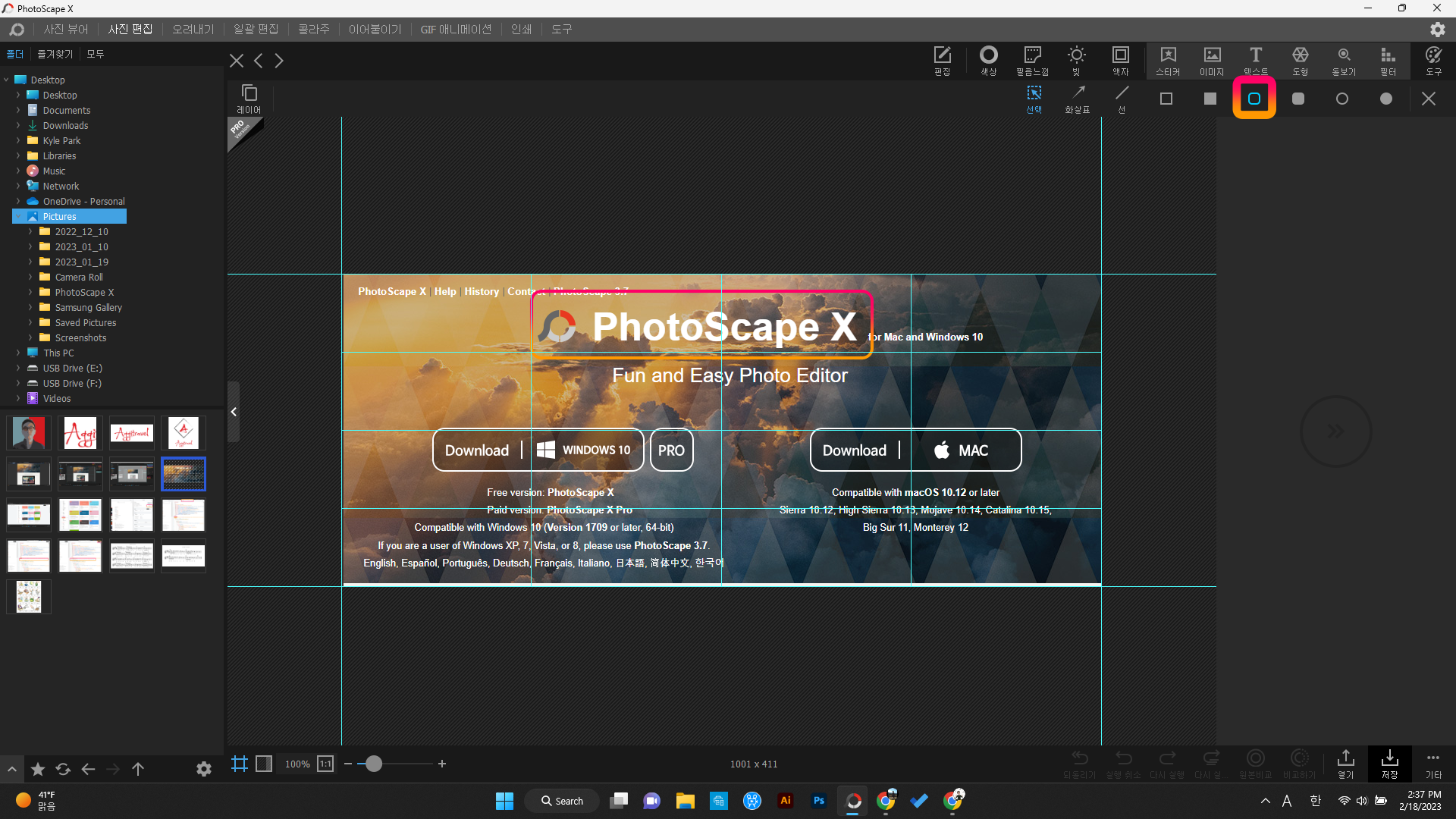Viewport: 1456px width, 819px height.
Task: Select the Line (선) drawing tool
Action: 1122,98
